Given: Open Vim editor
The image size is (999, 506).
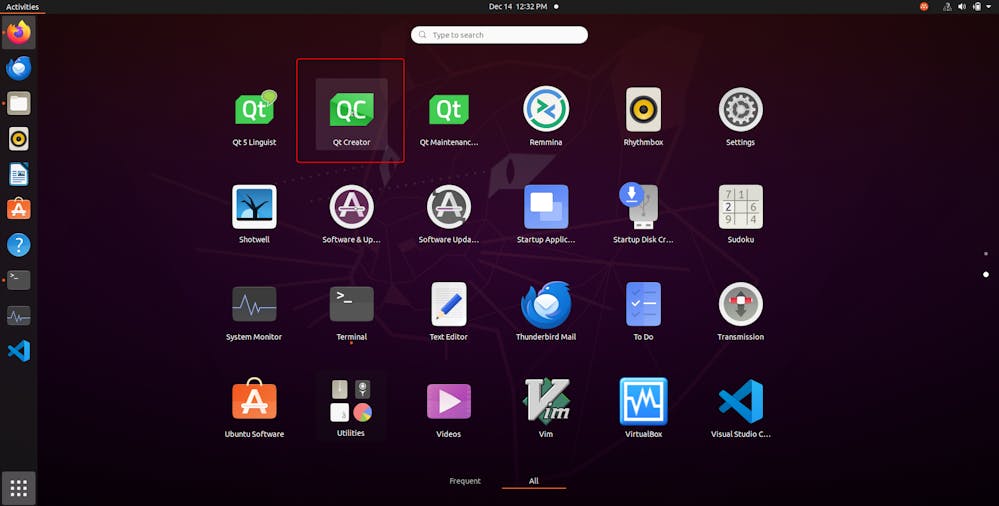Looking at the screenshot, I should (x=546, y=409).
